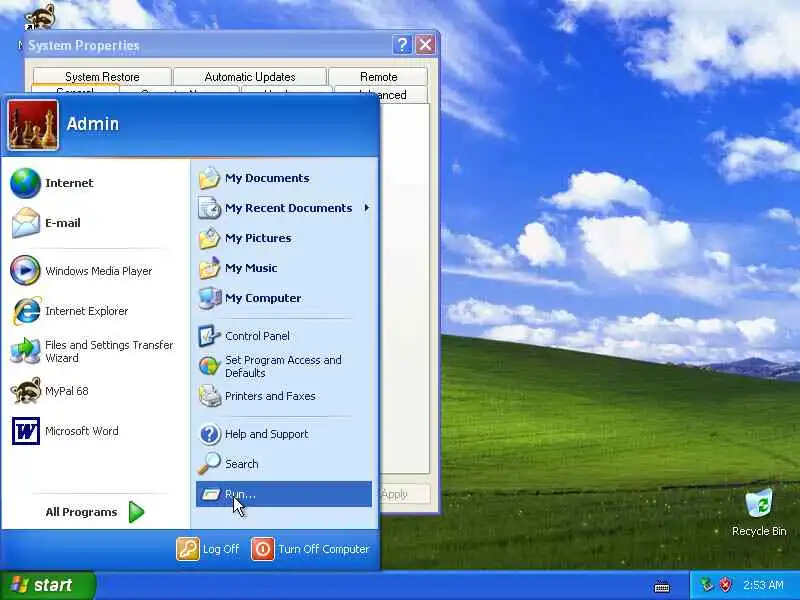Open Printers and Faxes icon
The height and width of the screenshot is (600, 800).
[209, 396]
